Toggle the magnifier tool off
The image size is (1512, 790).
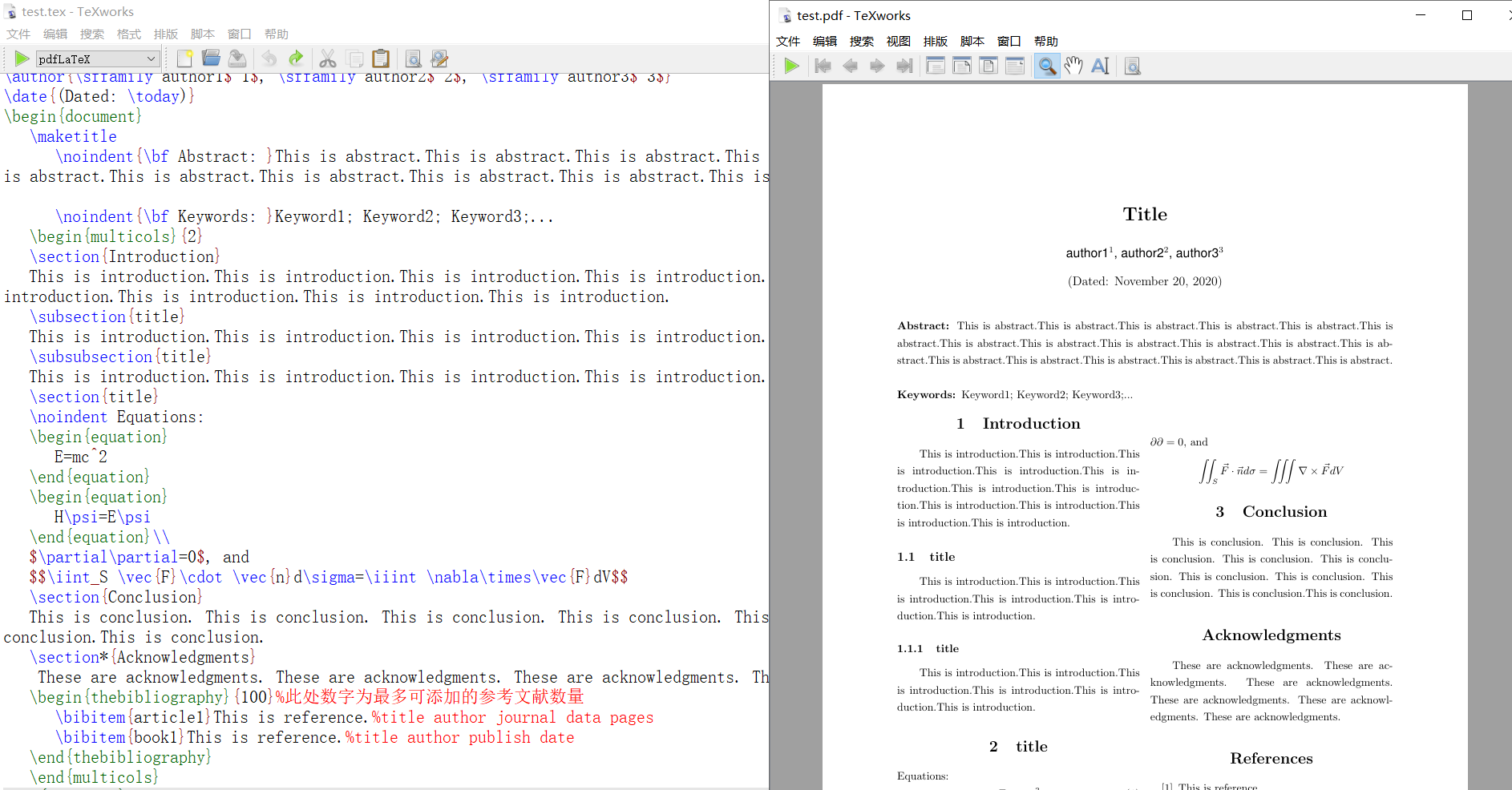[x=1047, y=66]
